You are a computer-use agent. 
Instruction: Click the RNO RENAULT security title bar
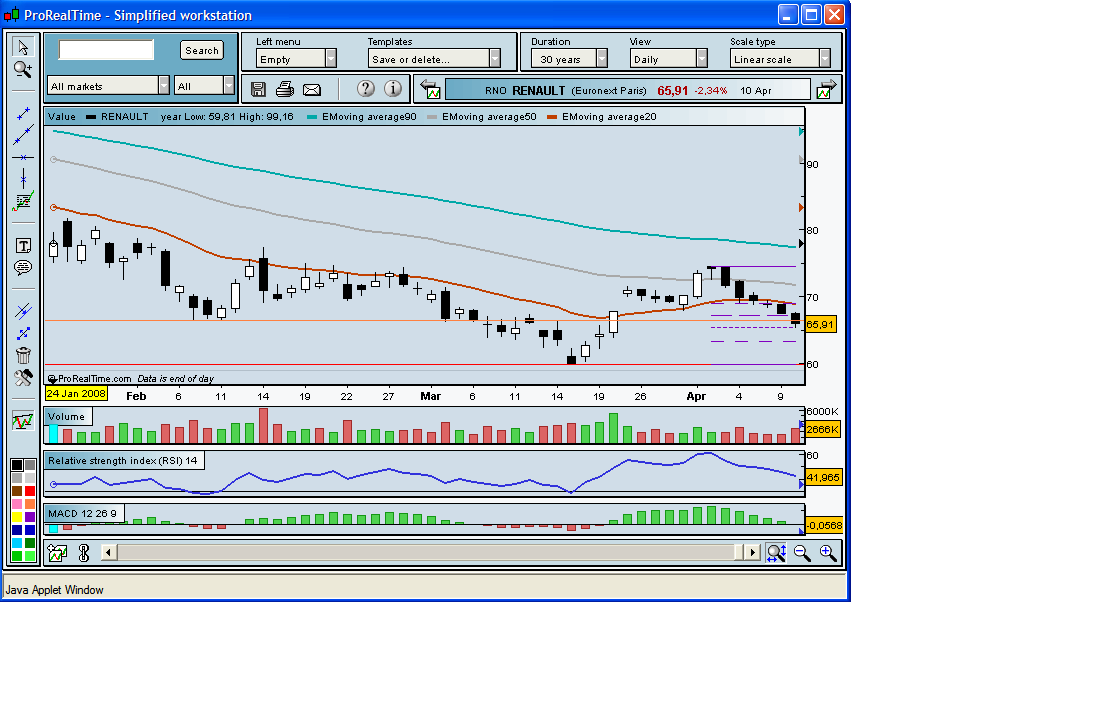coord(627,90)
